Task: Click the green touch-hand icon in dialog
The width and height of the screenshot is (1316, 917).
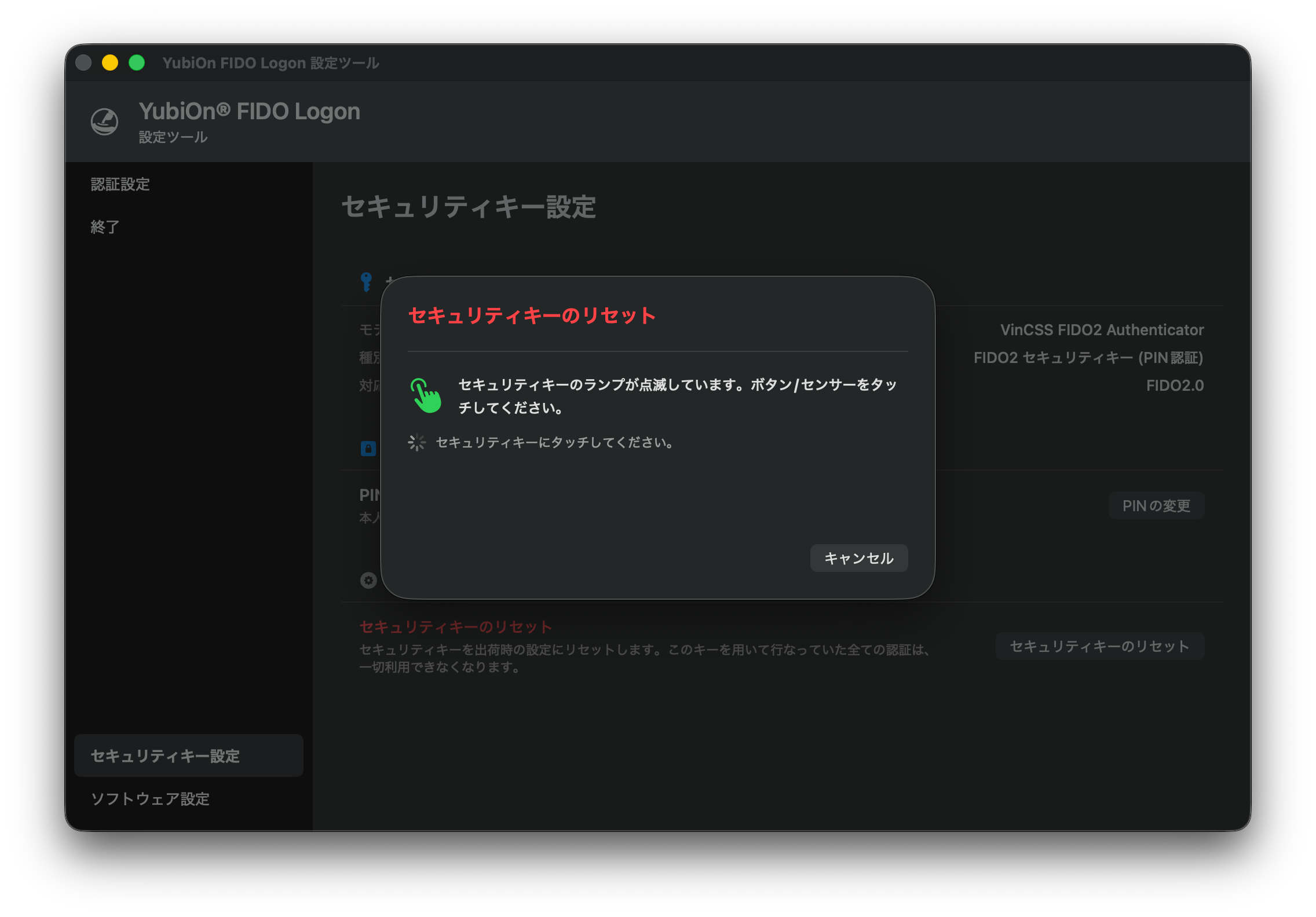Action: click(x=426, y=395)
